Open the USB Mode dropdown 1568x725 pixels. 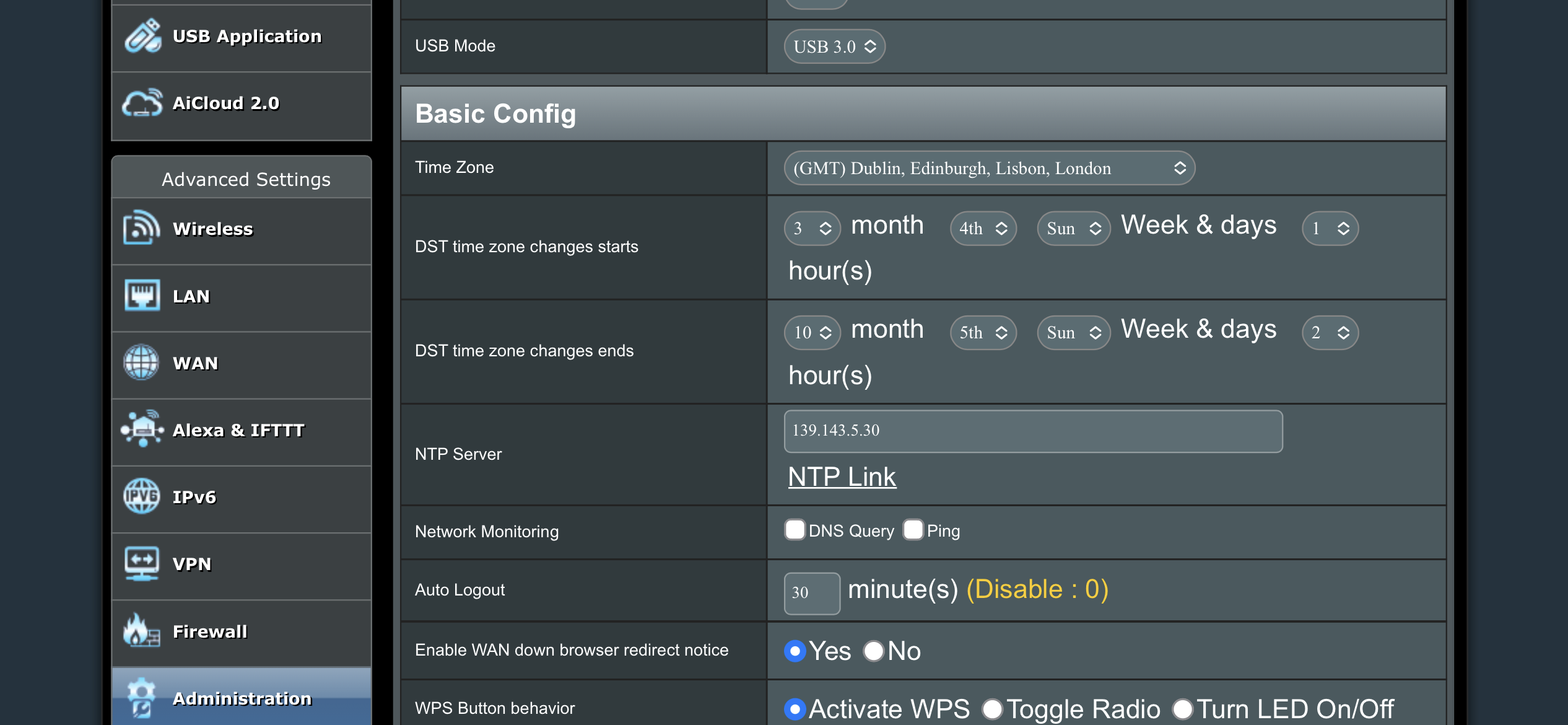(834, 46)
